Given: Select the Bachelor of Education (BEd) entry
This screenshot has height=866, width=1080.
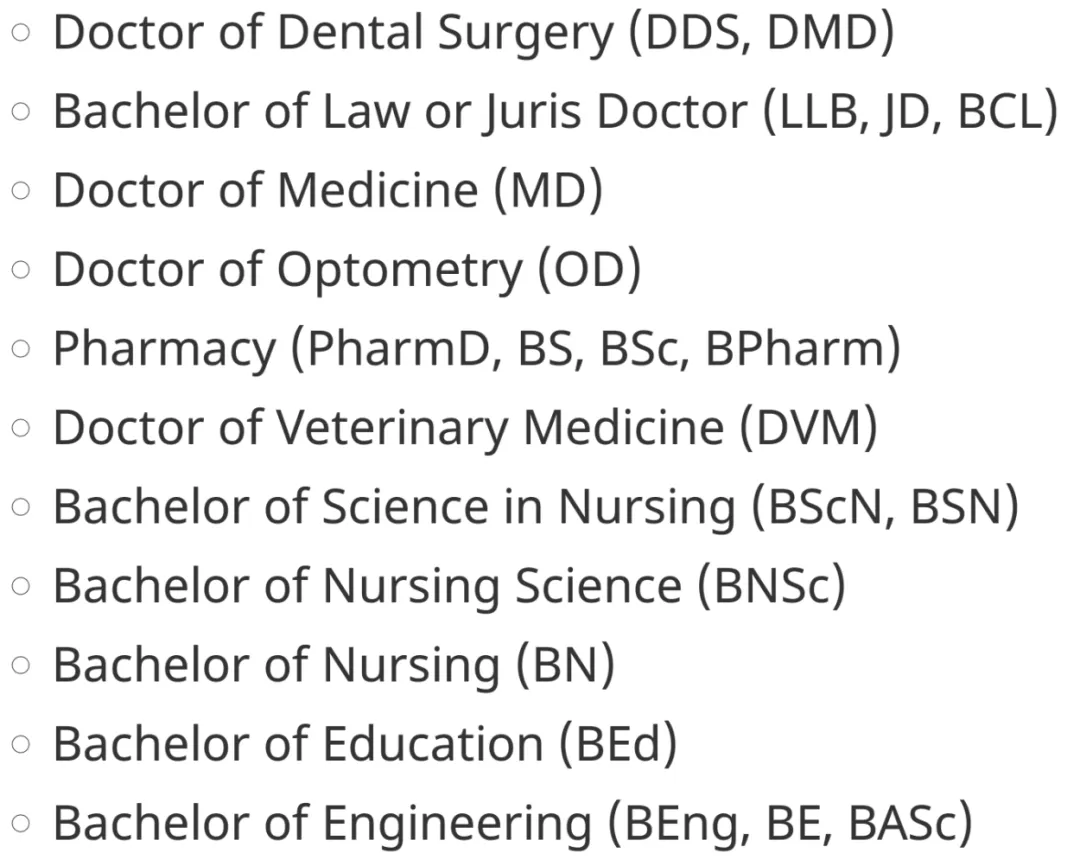Looking at the screenshot, I should tap(365, 743).
